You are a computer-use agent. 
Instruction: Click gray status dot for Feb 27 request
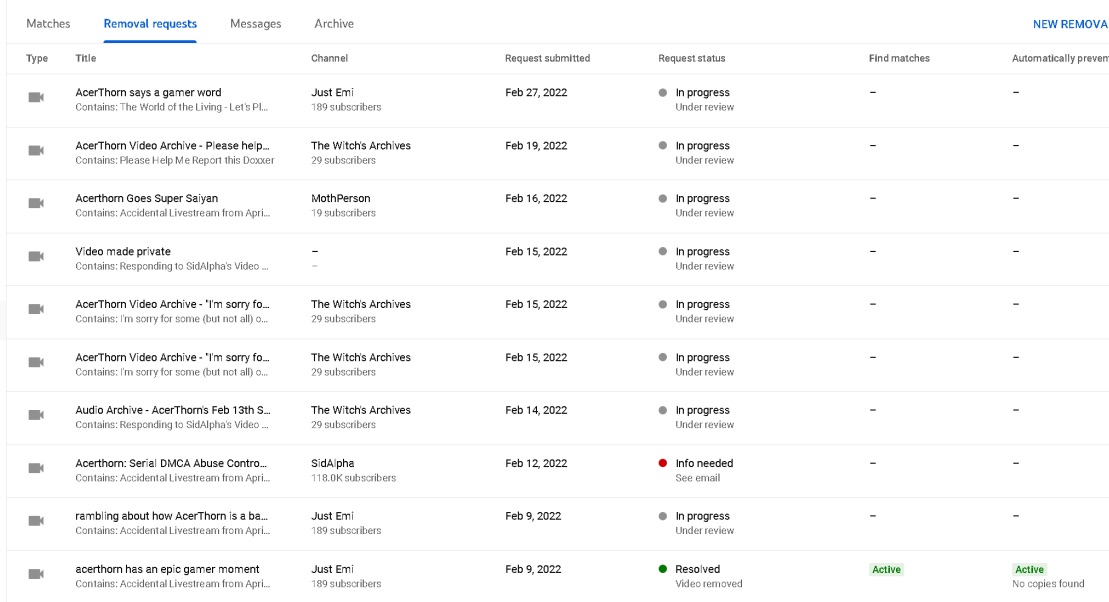(x=663, y=93)
